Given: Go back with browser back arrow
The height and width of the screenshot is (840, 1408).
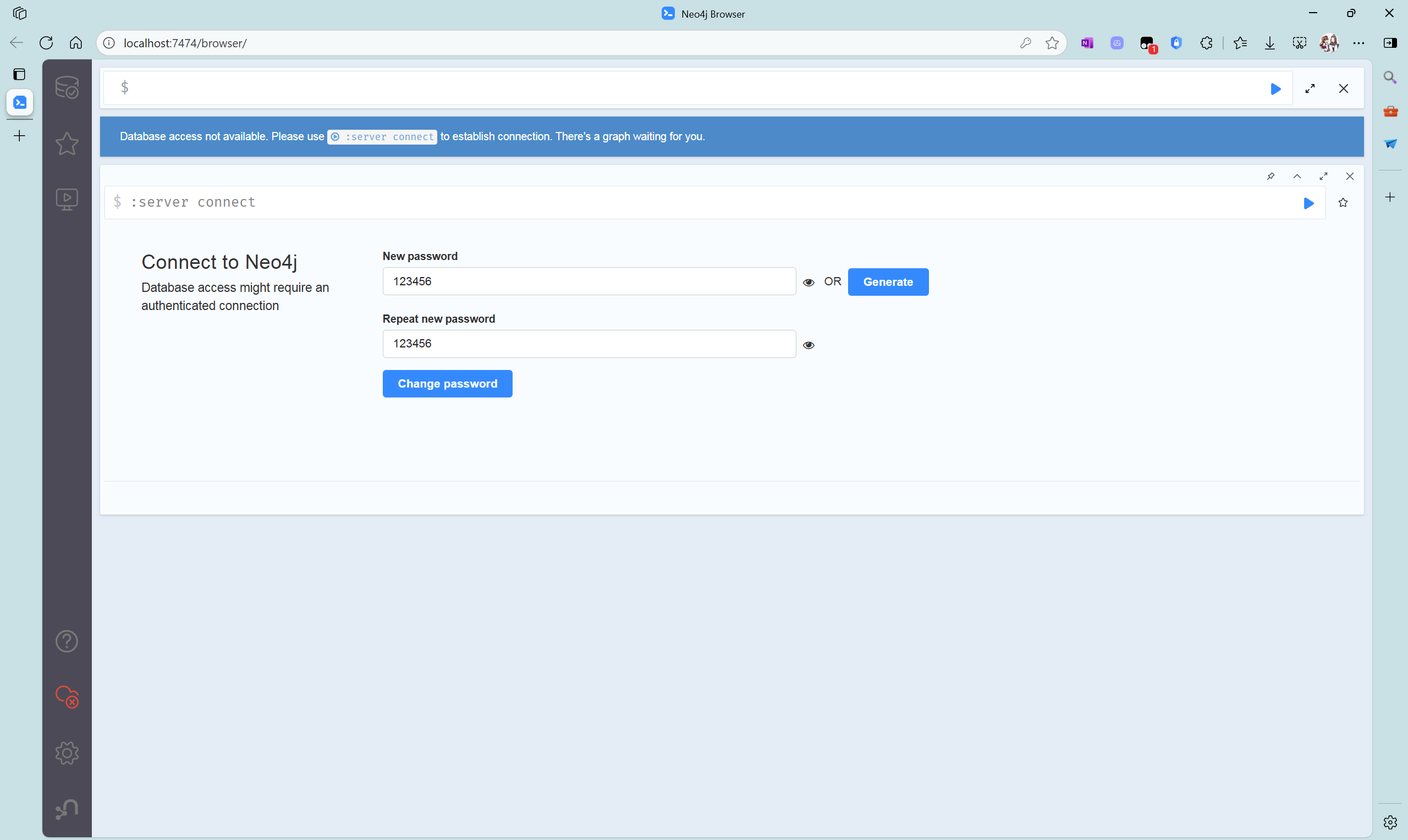Looking at the screenshot, I should click(x=16, y=43).
